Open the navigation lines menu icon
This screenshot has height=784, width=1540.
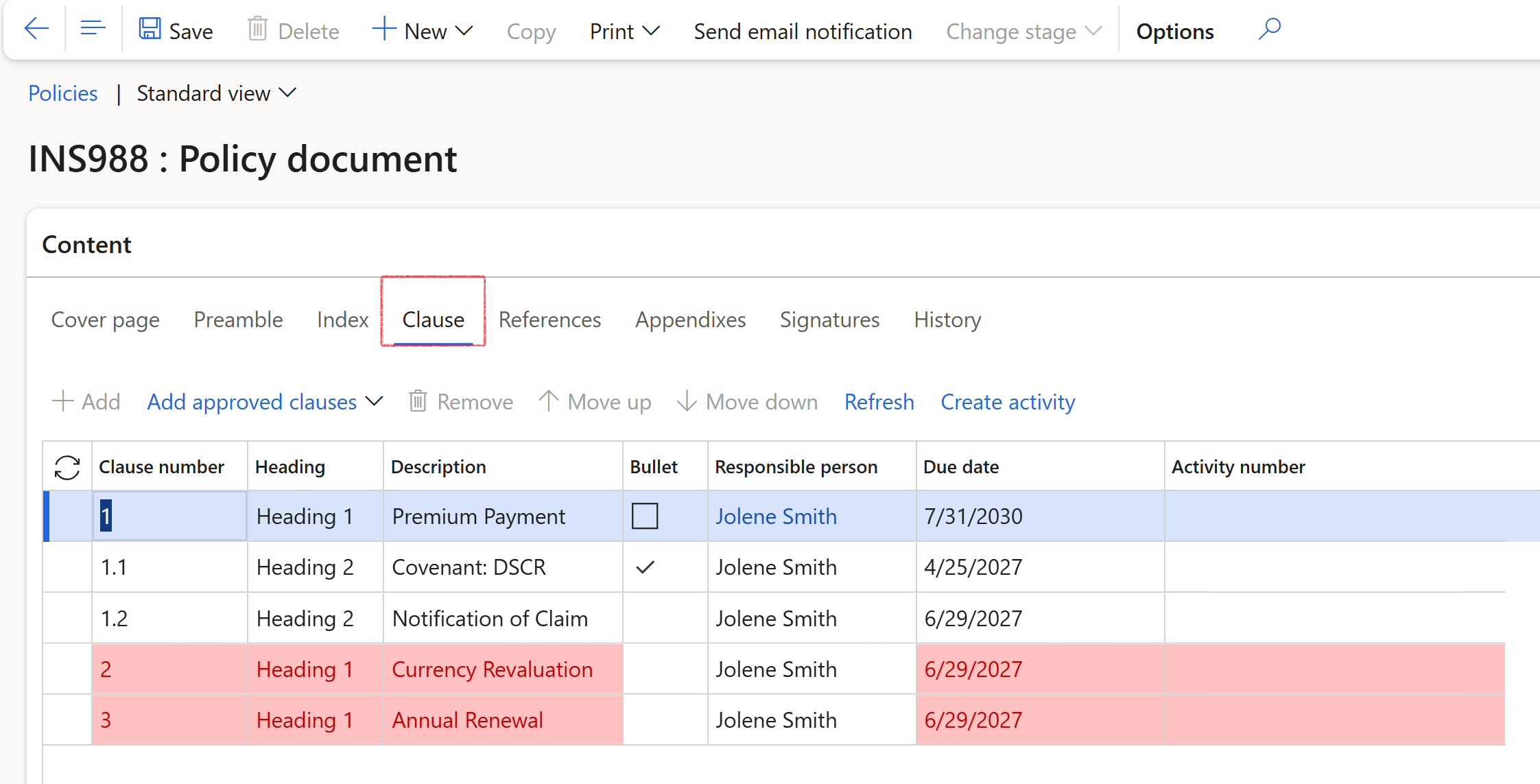[x=93, y=29]
